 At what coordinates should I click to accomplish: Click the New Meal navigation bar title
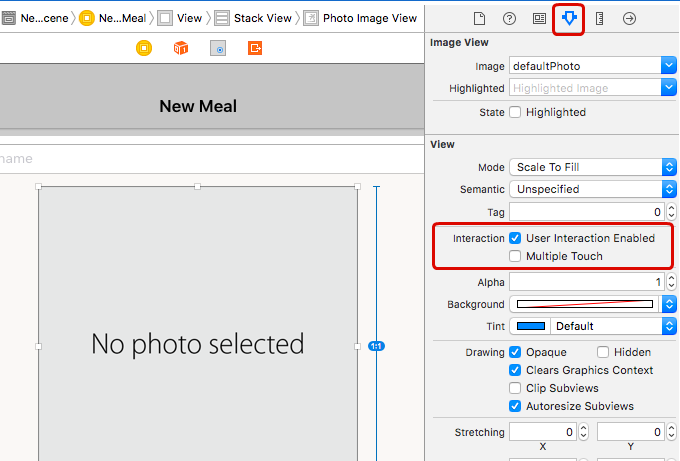(x=198, y=106)
